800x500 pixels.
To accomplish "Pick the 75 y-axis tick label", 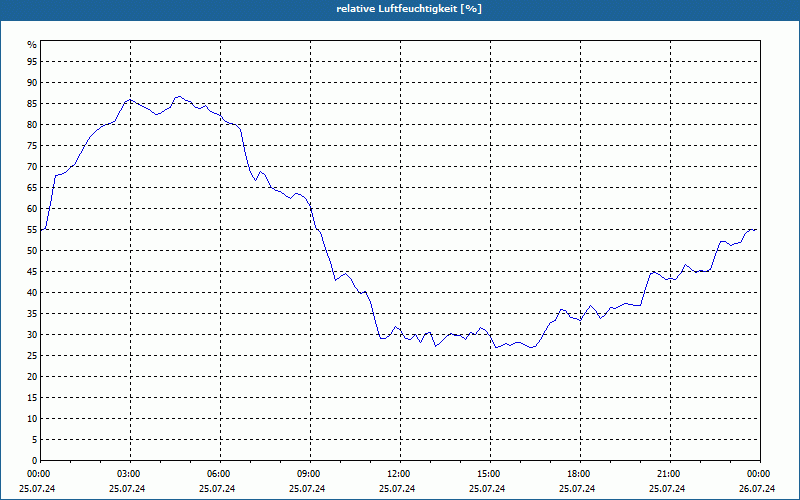I will [x=32, y=145].
